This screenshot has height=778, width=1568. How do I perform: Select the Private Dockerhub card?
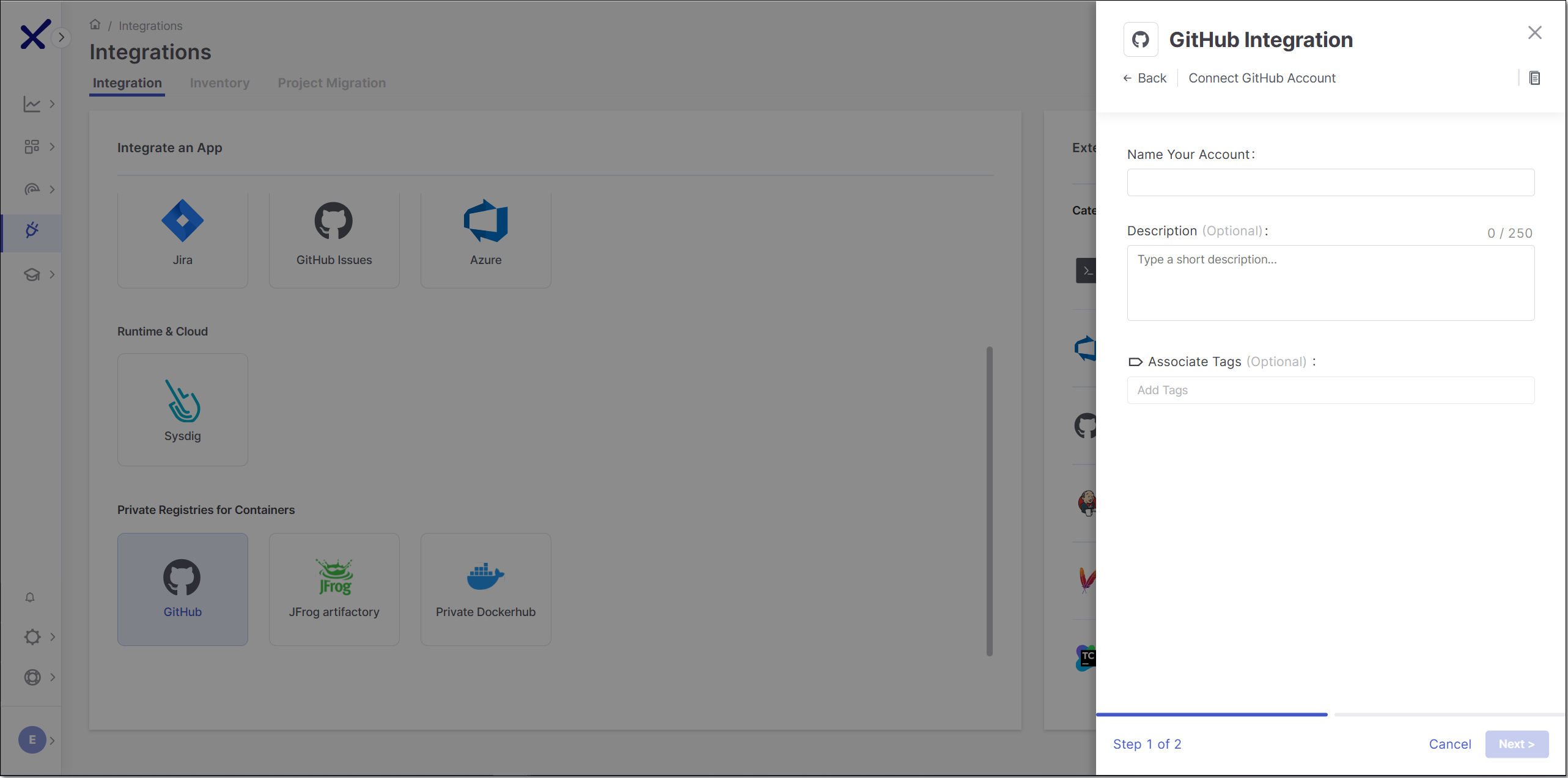click(x=485, y=589)
